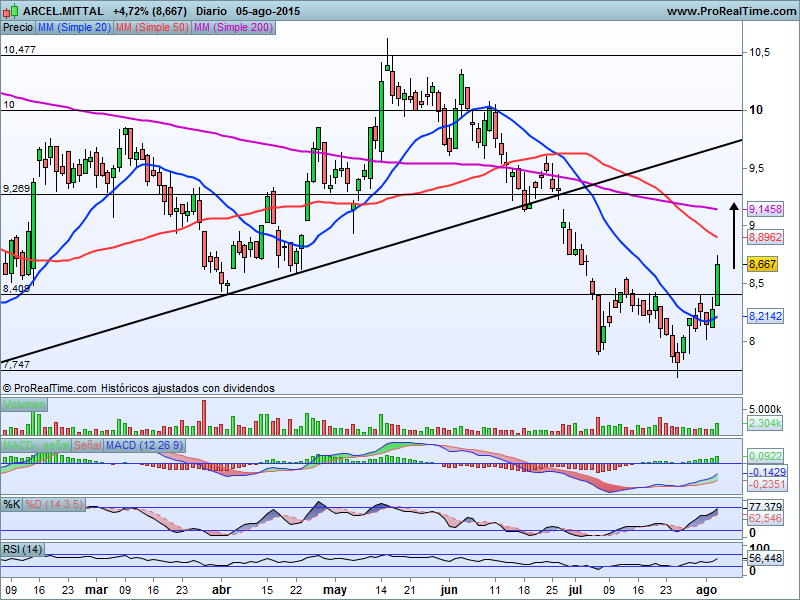
Task: Select the MM (Simple 20) label
Action: tap(74, 27)
